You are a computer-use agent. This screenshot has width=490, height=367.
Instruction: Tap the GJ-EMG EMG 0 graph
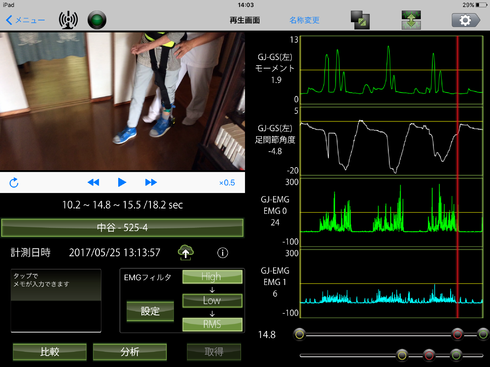click(392, 212)
